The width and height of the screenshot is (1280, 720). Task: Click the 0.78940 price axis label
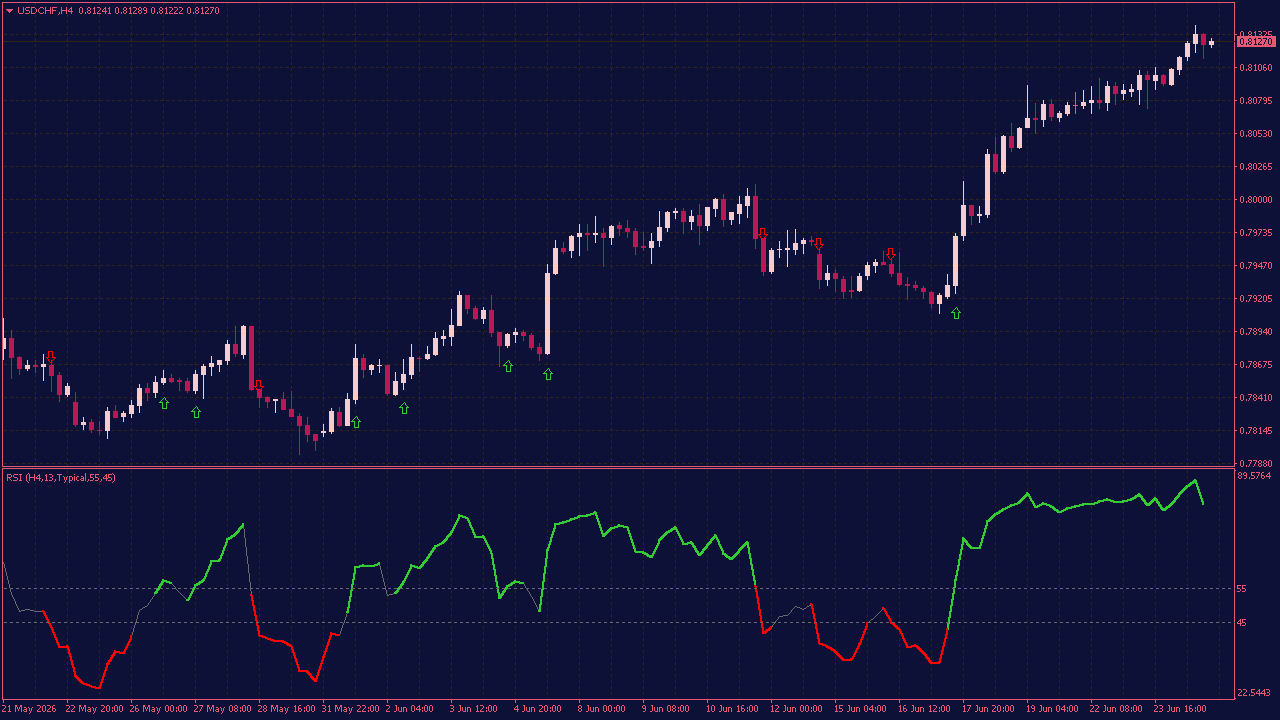coord(1255,332)
